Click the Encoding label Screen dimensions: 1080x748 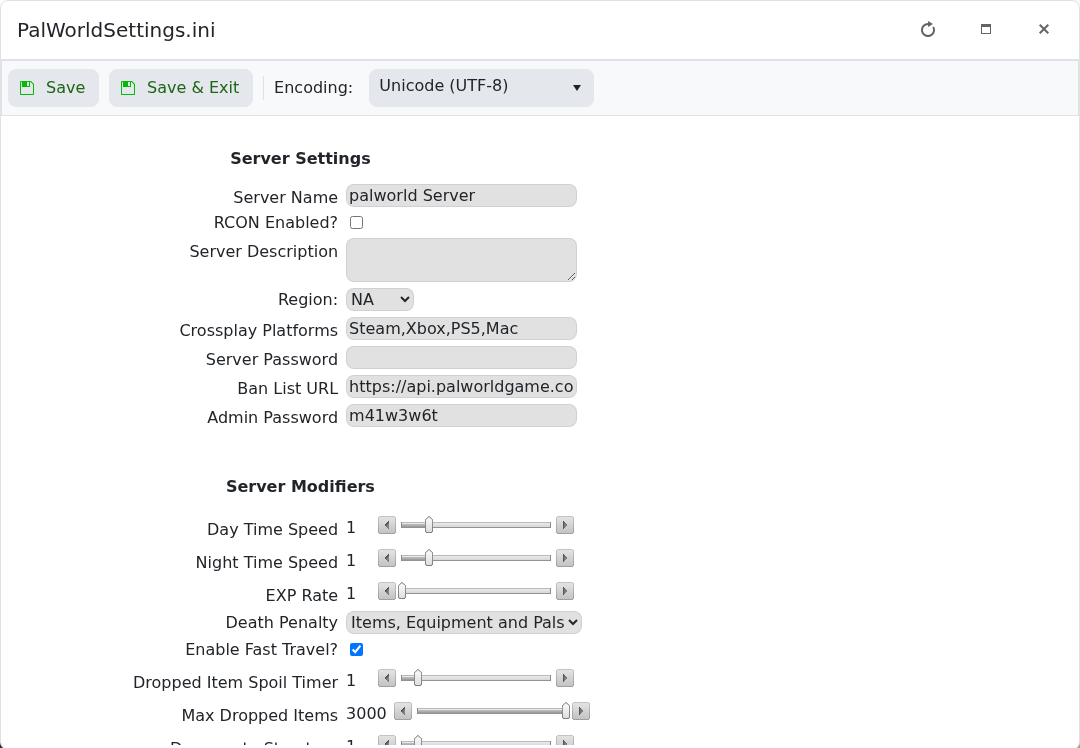coord(313,88)
